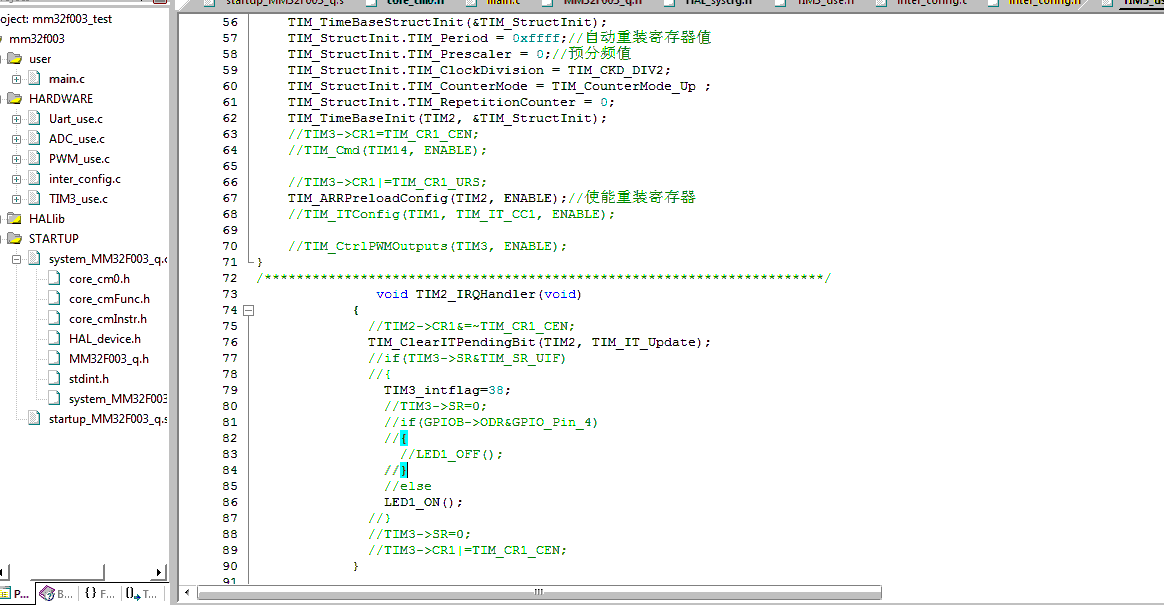Click the highlighted closing brace on line 84
Screen dimensions: 1164x605
[404, 470]
